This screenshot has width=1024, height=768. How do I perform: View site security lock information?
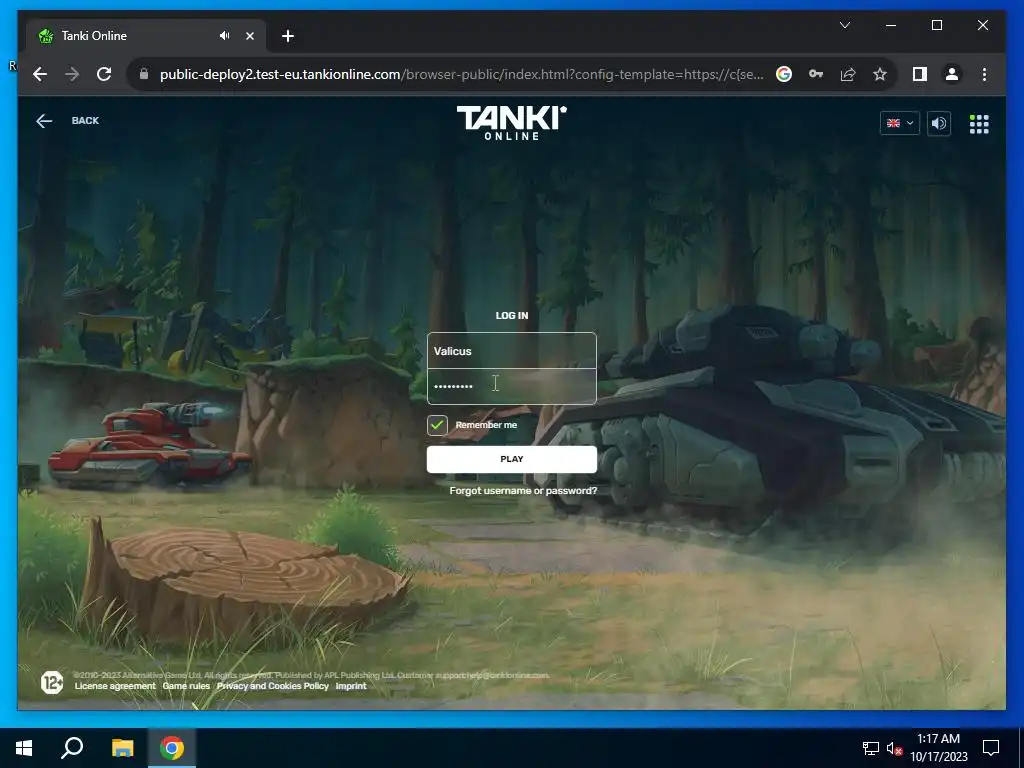(x=144, y=74)
